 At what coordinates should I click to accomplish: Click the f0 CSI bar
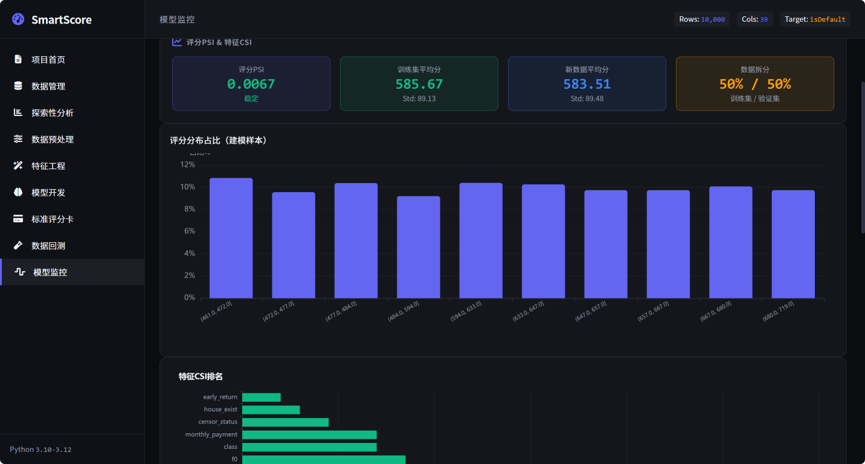324,460
